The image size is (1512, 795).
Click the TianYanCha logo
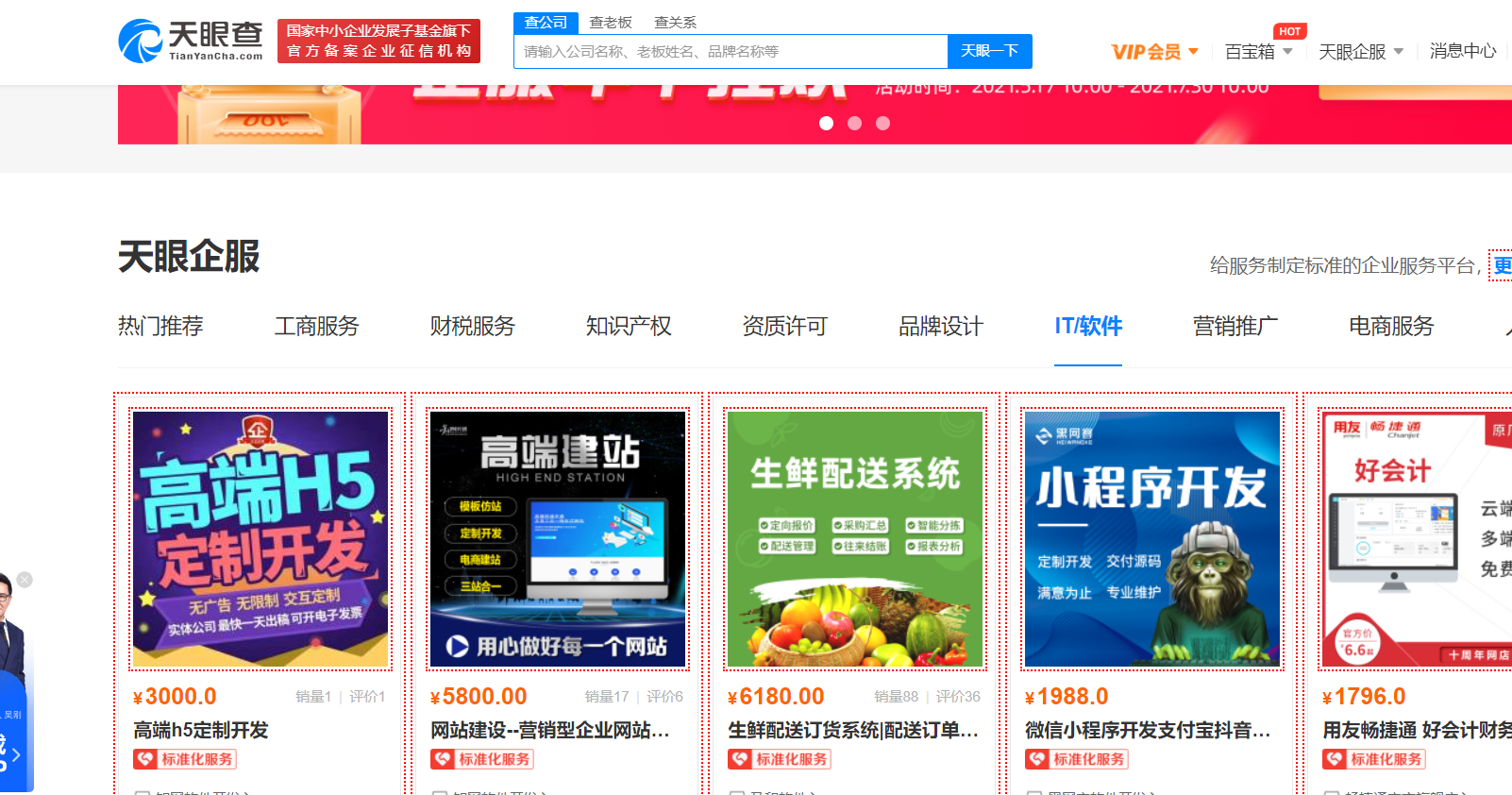click(191, 42)
